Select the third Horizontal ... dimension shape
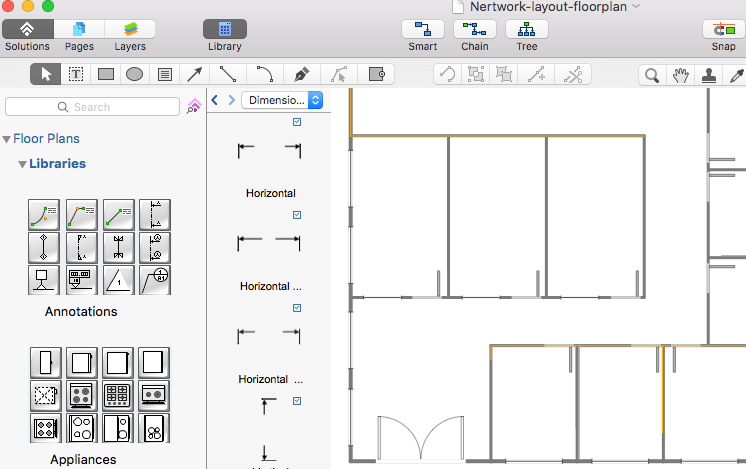The image size is (746, 469). tap(269, 336)
